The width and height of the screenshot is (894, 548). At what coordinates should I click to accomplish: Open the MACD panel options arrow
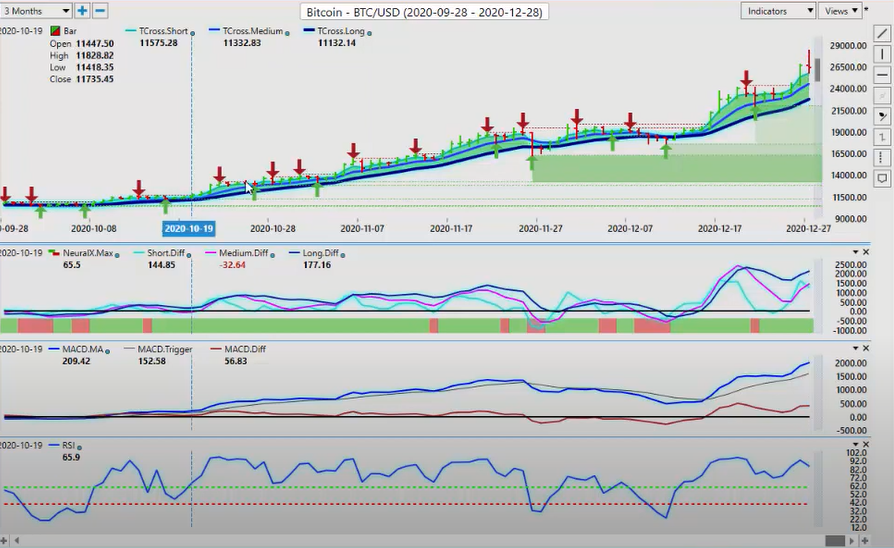[855, 348]
